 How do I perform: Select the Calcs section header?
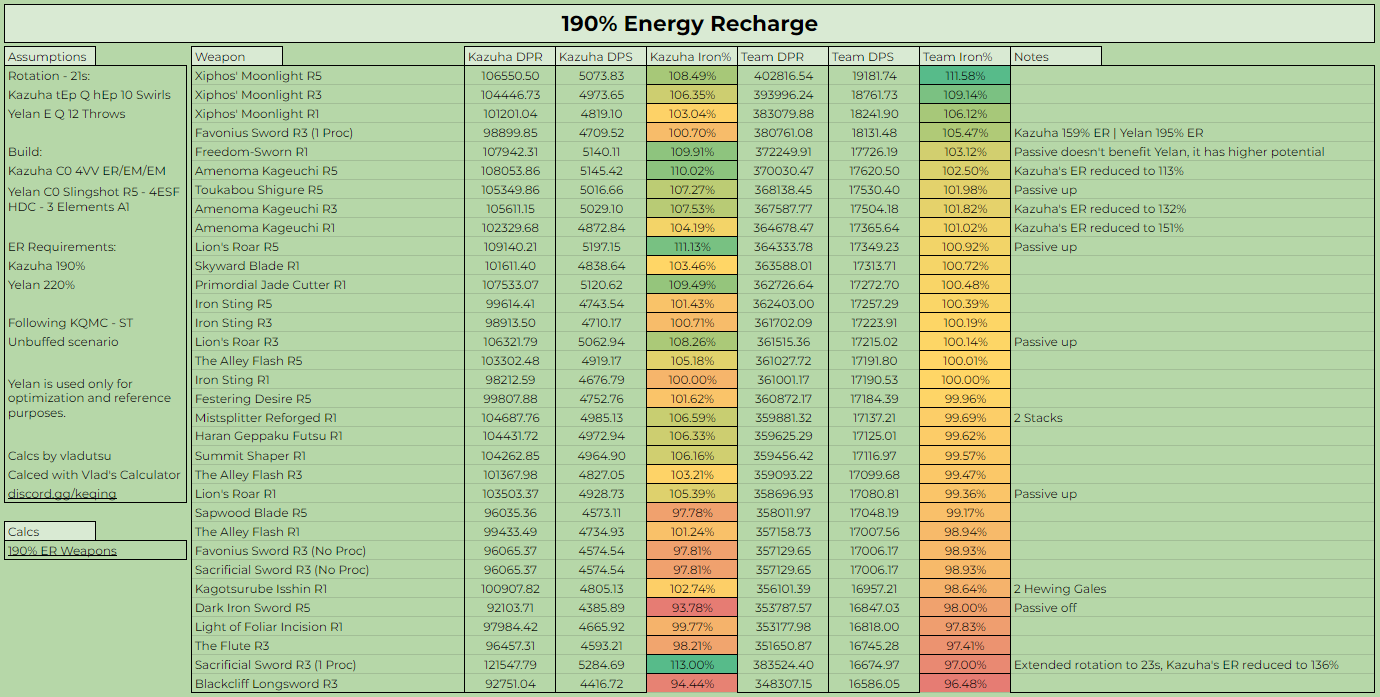point(51,531)
